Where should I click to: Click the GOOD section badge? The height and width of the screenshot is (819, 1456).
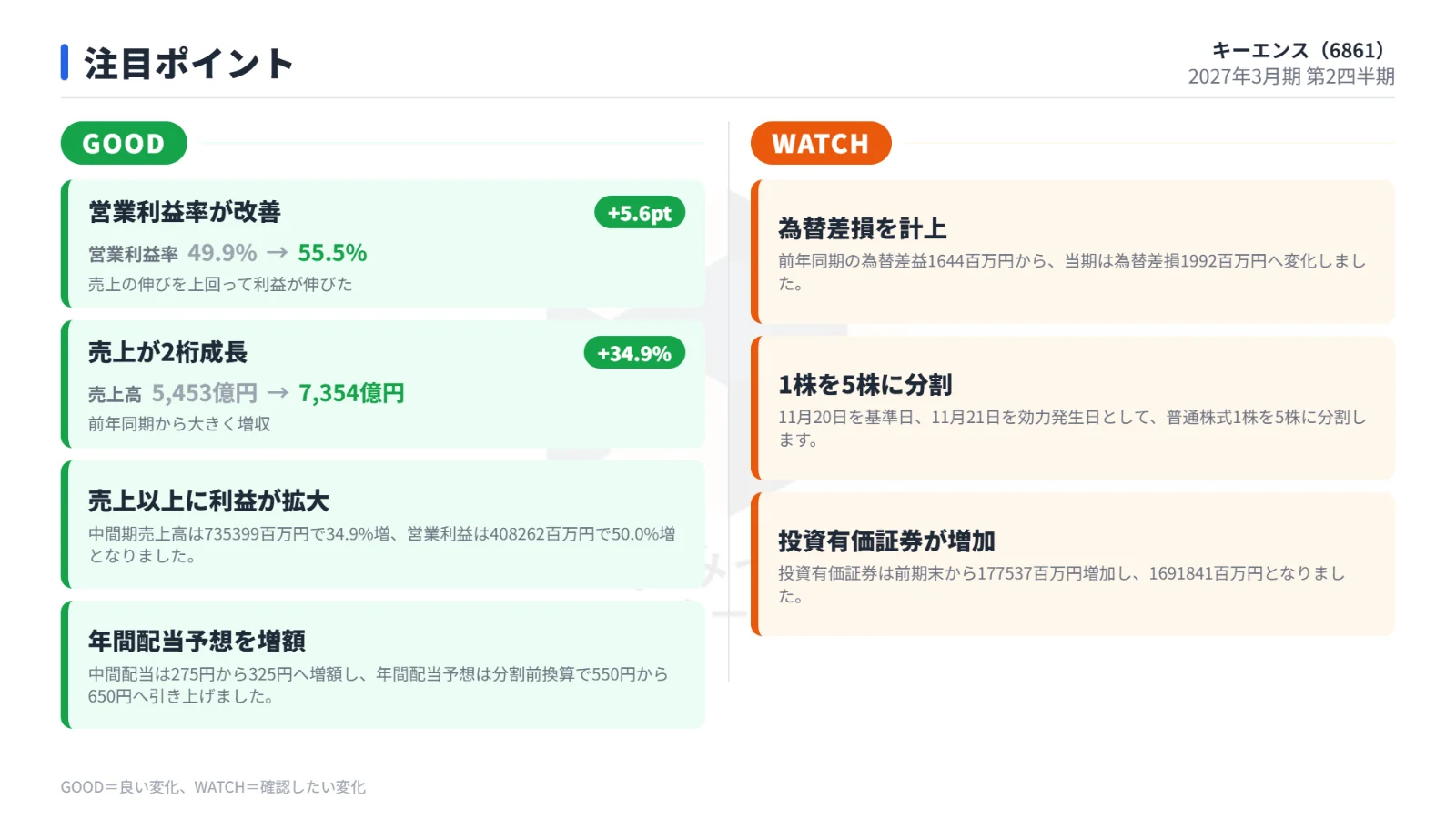tap(124, 143)
